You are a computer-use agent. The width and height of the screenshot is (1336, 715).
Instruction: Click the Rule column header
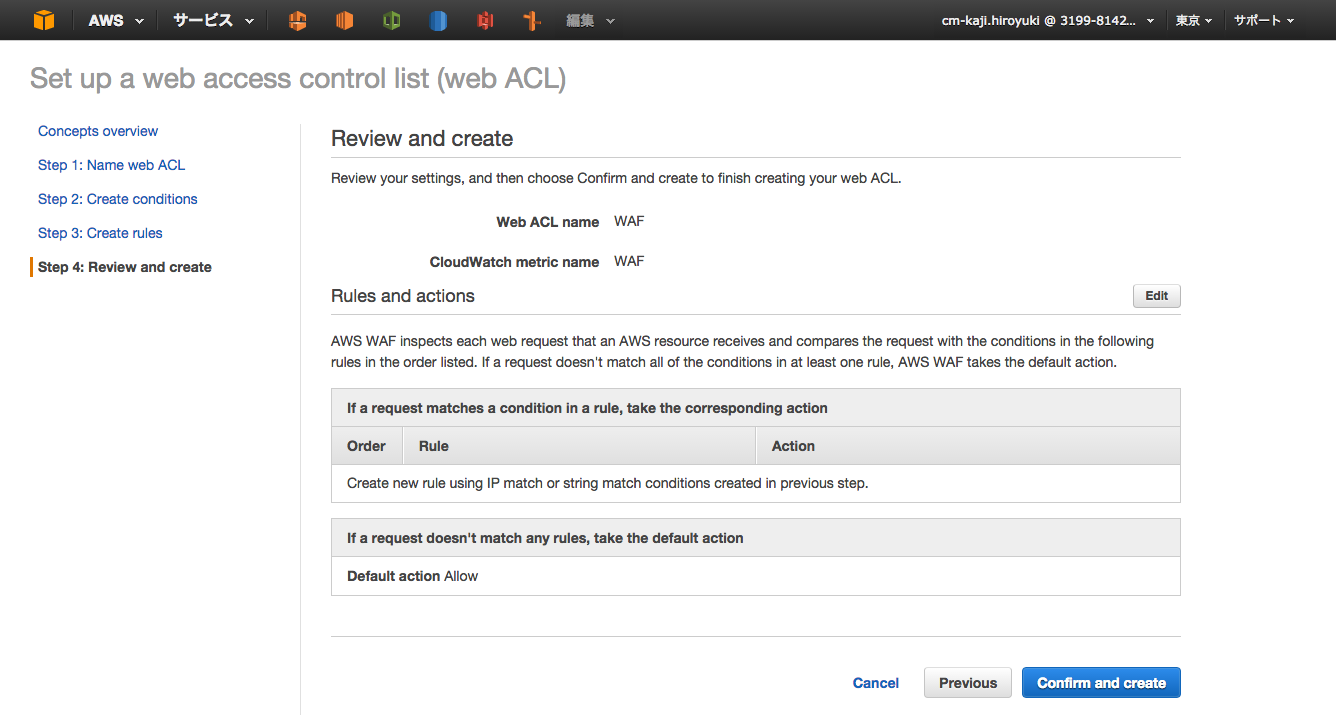click(579, 446)
